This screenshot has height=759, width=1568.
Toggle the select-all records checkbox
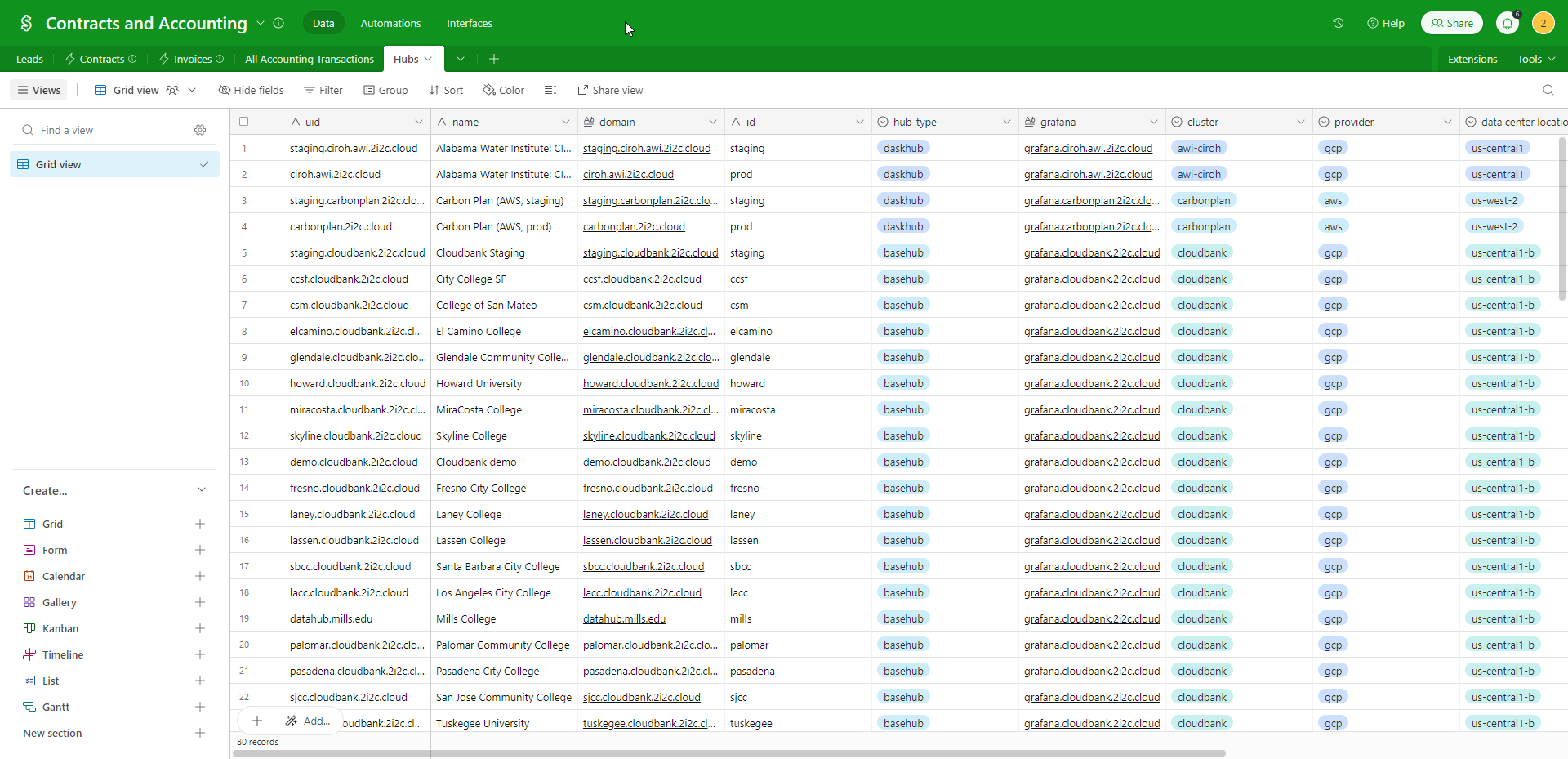(x=243, y=121)
